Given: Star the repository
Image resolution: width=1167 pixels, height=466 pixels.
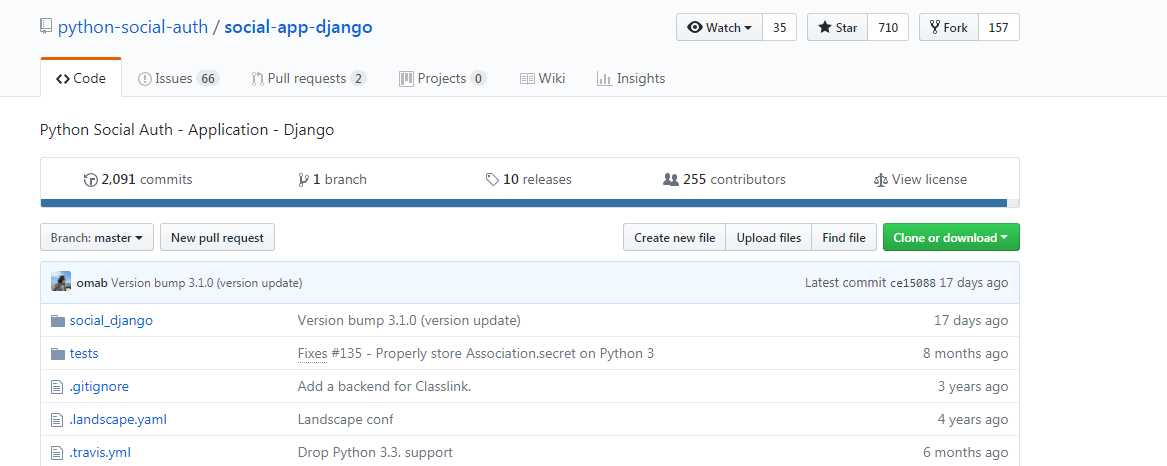Looking at the screenshot, I should point(837,28).
